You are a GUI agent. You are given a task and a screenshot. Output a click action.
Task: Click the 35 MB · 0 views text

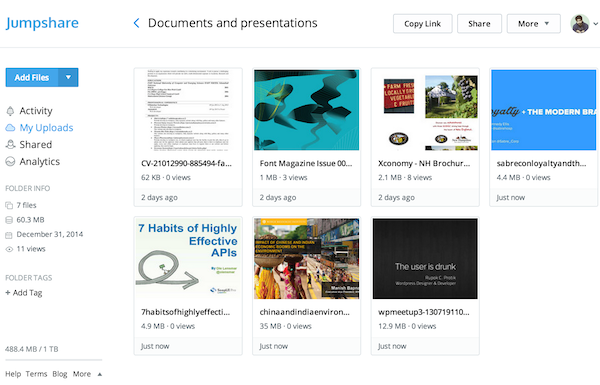(285, 326)
